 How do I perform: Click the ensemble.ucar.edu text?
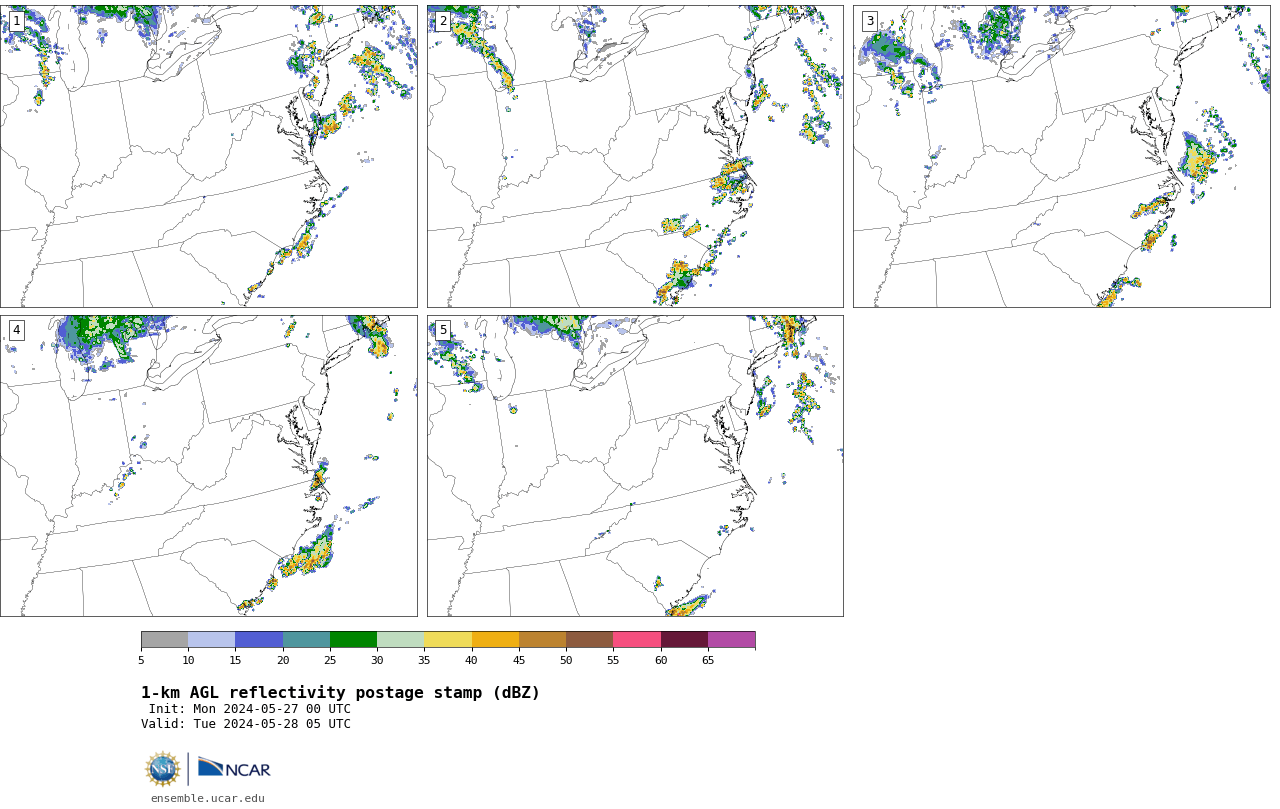(x=208, y=798)
